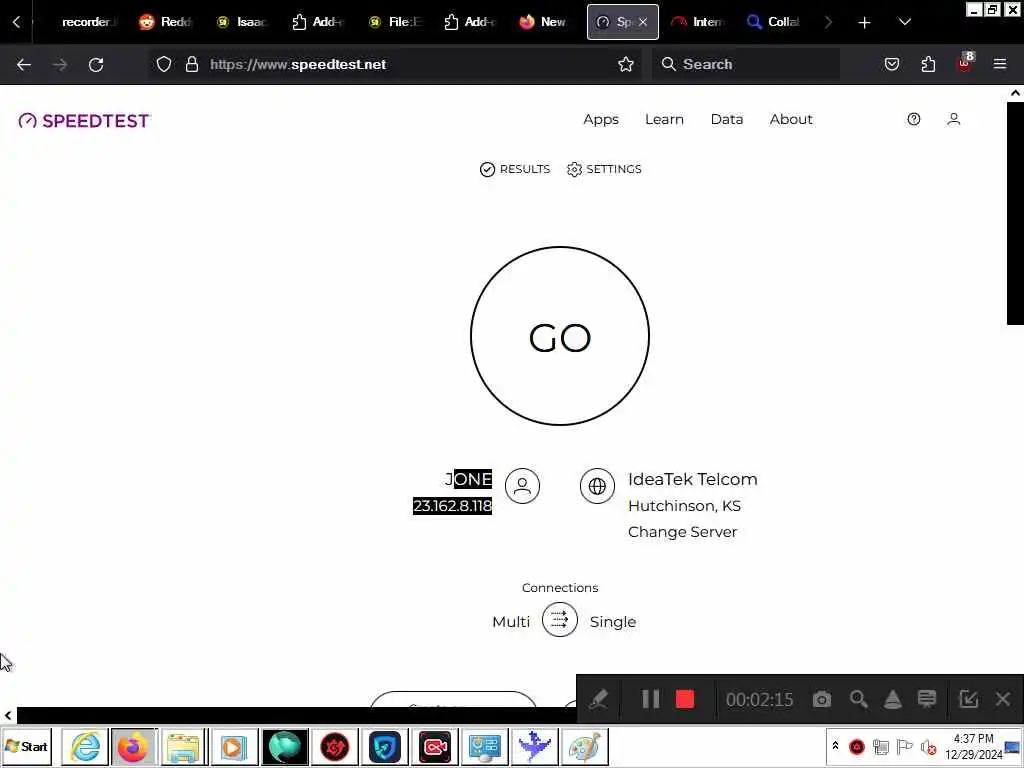Screen dimensions: 1024x768
Task: Open the About menu
Action: pyautogui.click(x=791, y=120)
